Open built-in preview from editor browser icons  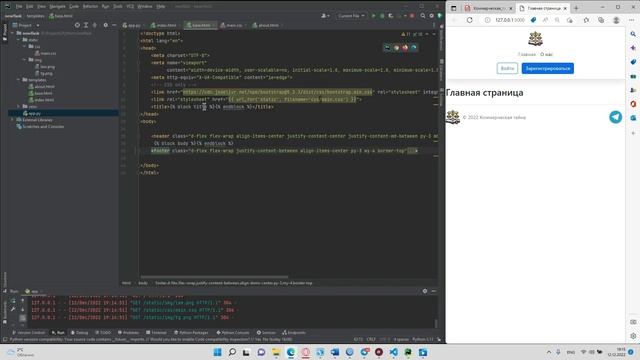click(x=387, y=48)
